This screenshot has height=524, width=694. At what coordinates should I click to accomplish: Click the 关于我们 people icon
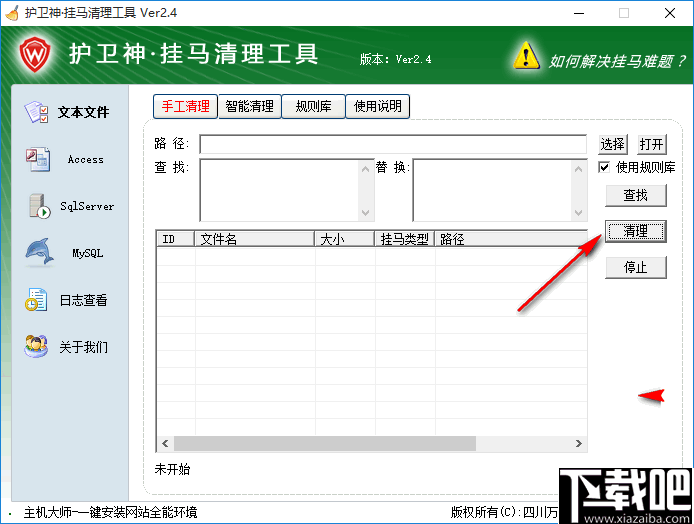point(36,346)
